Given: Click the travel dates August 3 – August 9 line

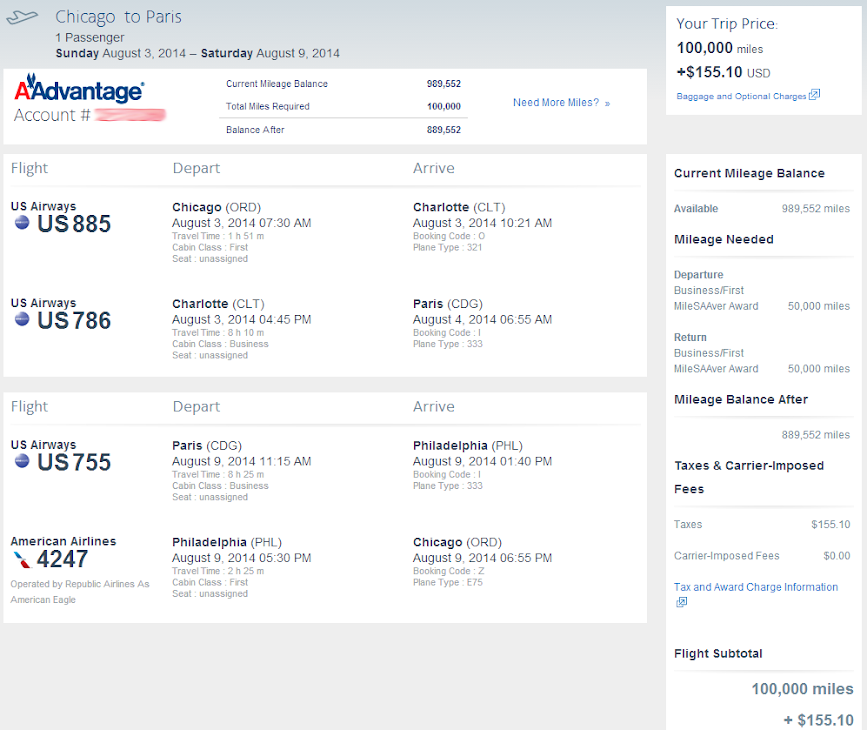Looking at the screenshot, I should tap(197, 53).
